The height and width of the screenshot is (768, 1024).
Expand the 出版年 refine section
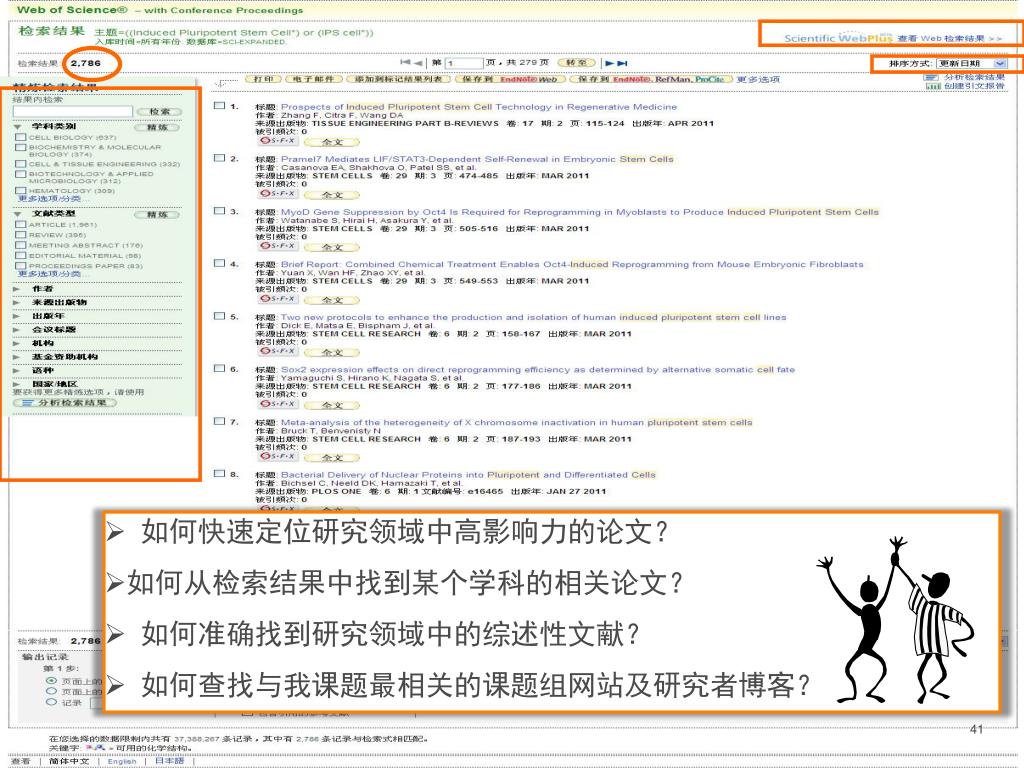coord(17,316)
